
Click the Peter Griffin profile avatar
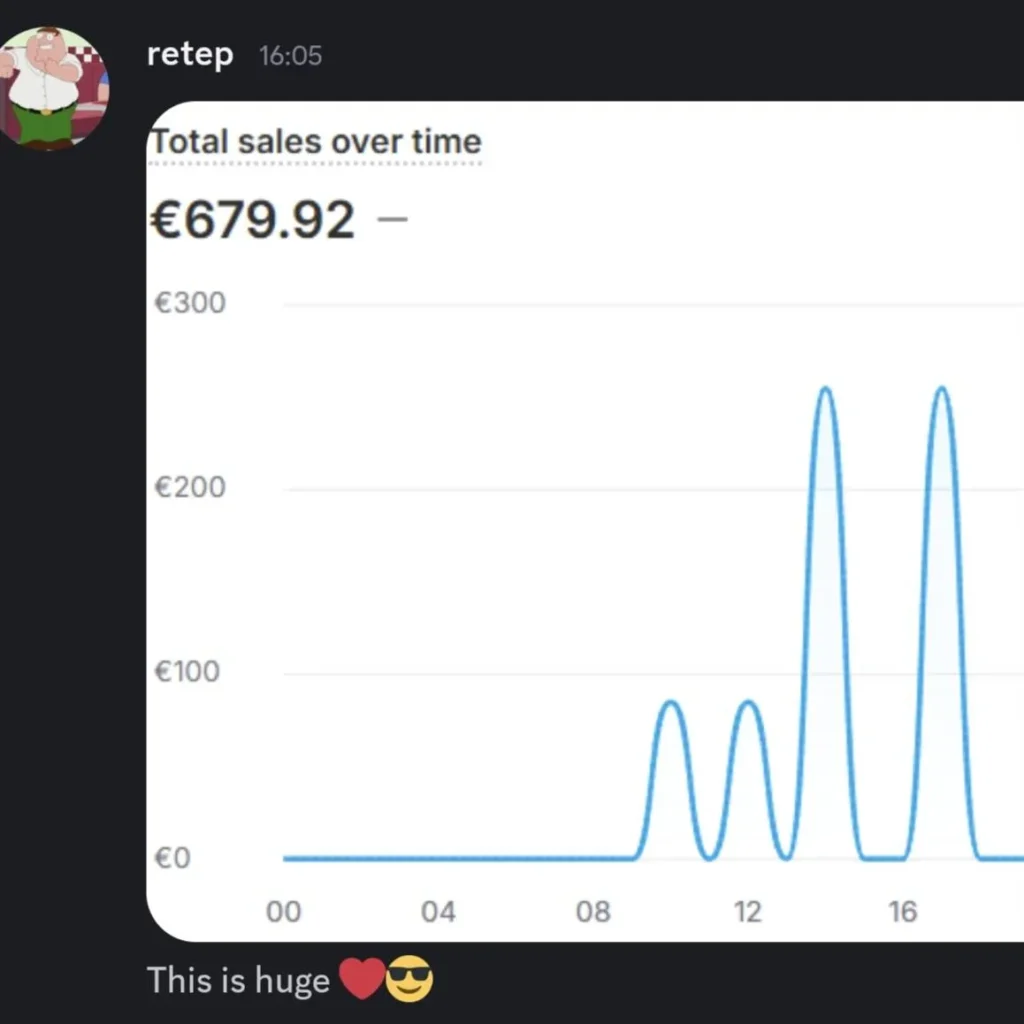pos(54,88)
